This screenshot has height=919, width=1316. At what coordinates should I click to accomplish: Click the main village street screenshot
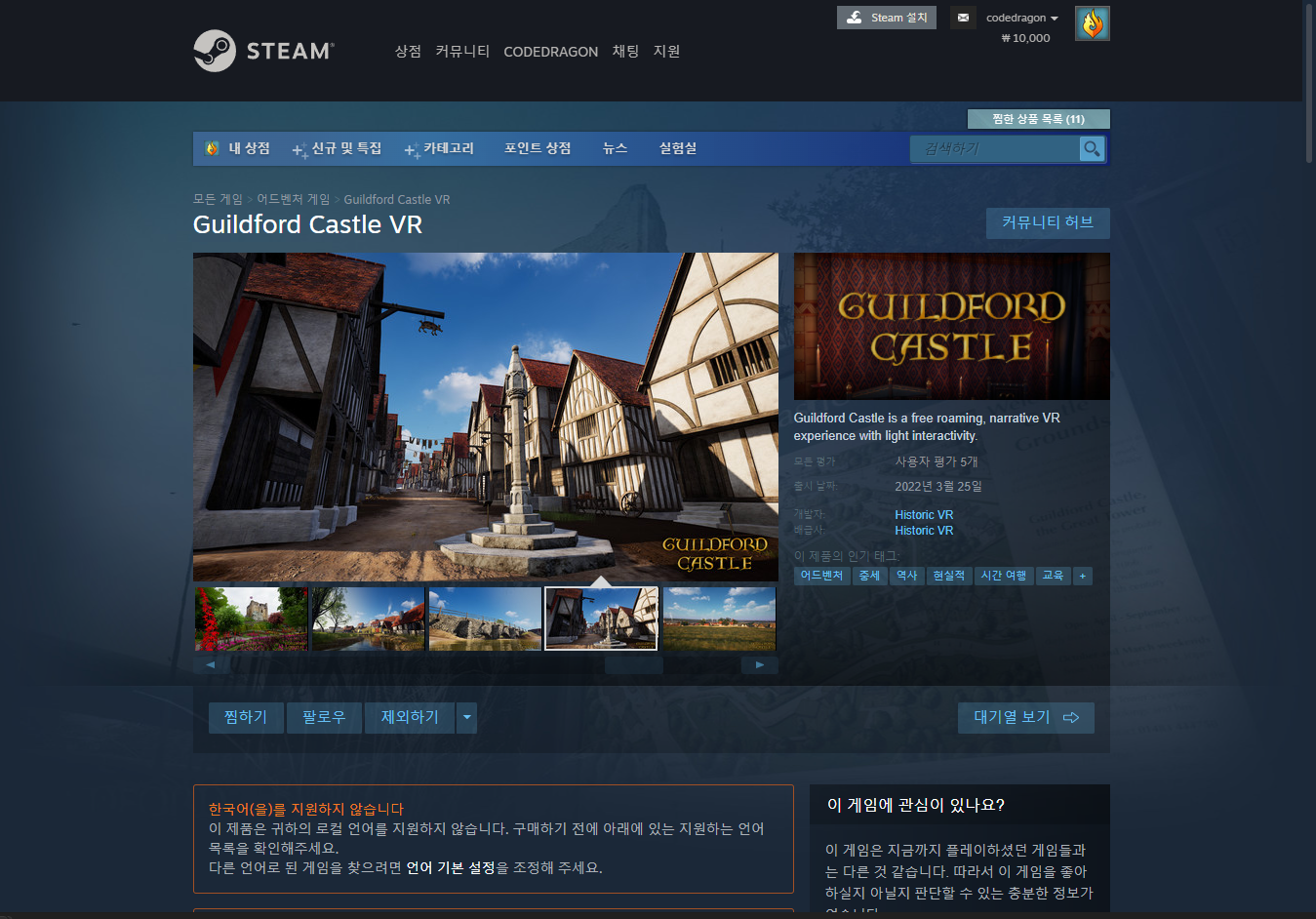coord(486,418)
